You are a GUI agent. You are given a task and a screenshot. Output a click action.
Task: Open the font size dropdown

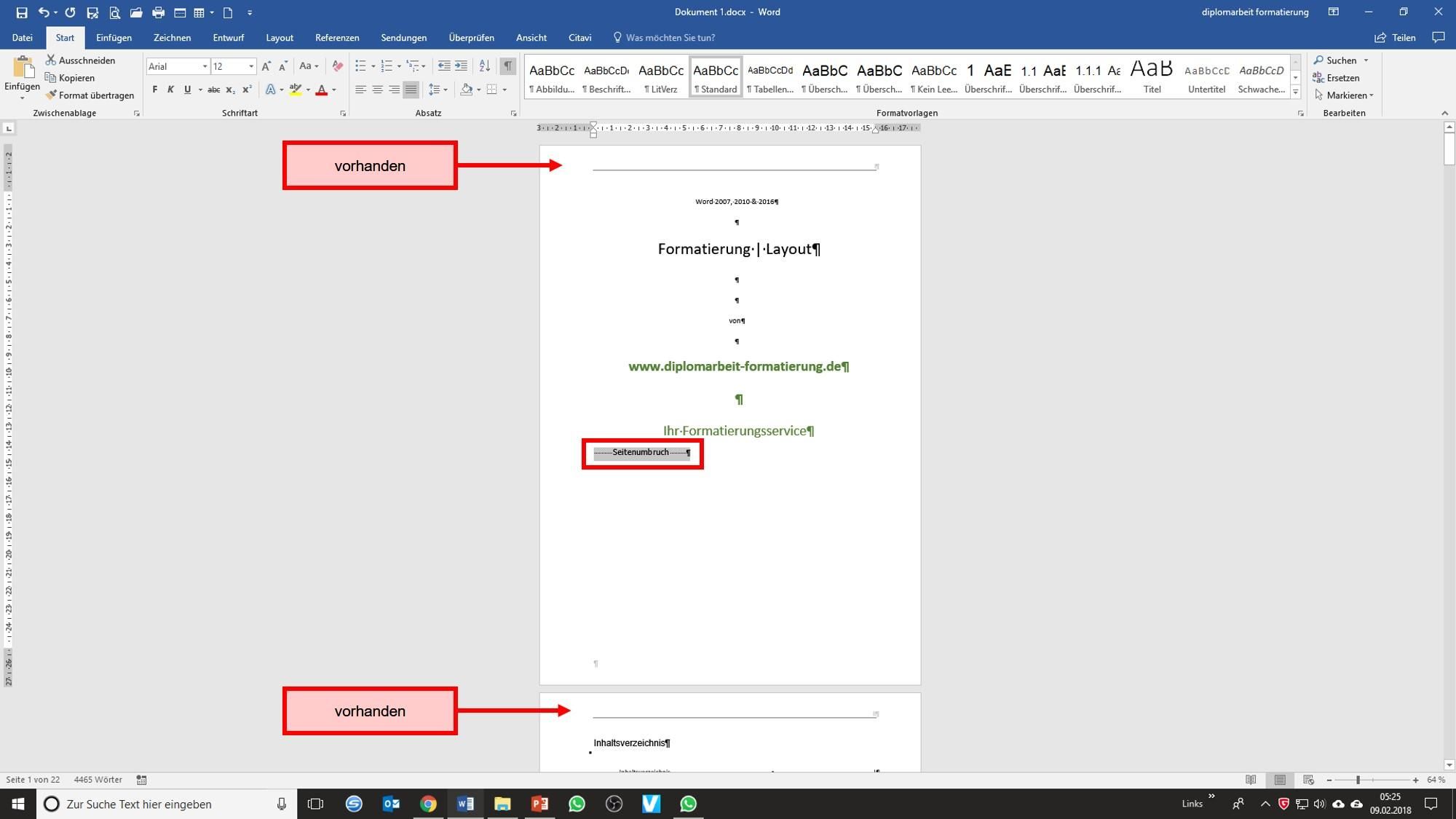[251, 66]
